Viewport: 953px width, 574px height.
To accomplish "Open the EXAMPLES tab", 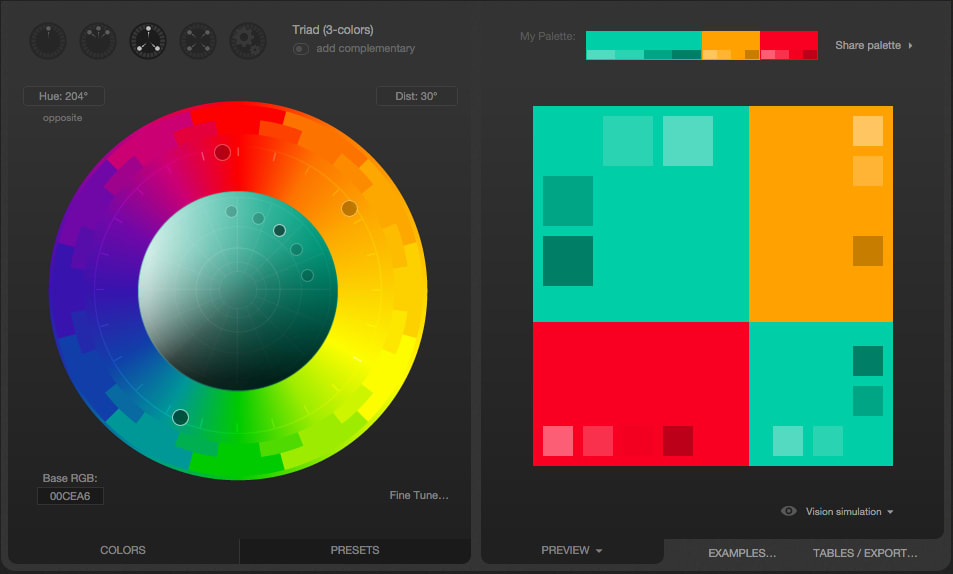I will pos(741,553).
